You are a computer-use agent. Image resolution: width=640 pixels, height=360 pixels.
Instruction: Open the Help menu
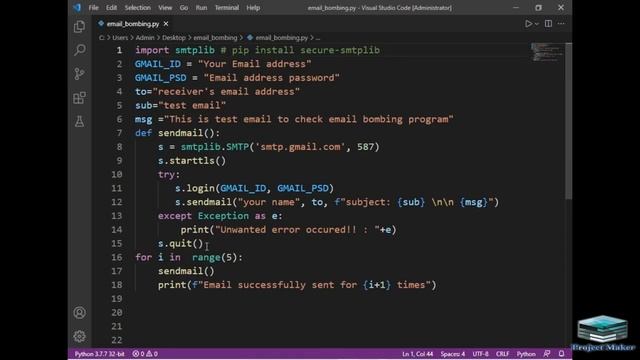[x=253, y=7]
